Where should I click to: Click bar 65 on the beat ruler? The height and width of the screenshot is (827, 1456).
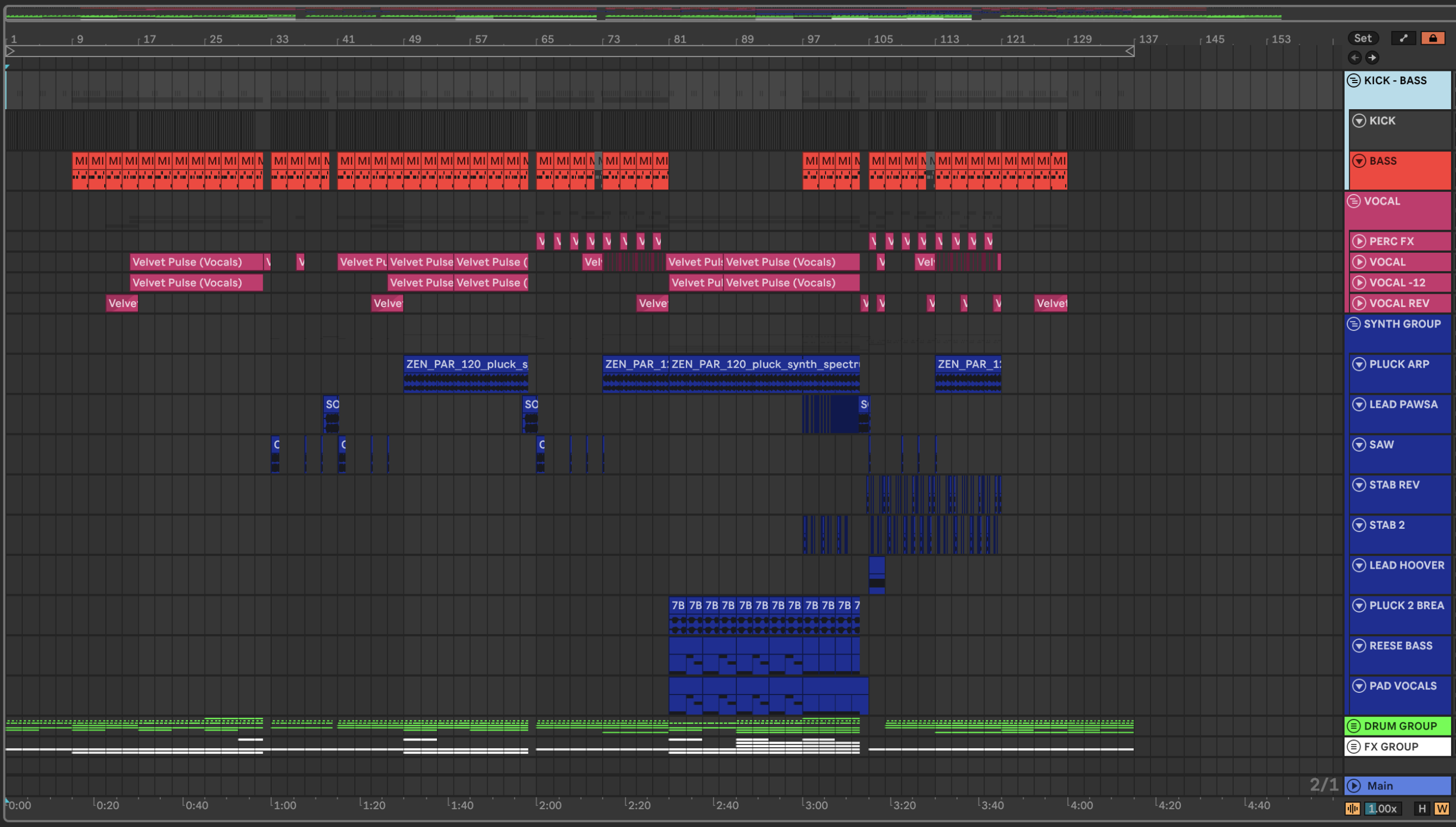pyautogui.click(x=547, y=39)
